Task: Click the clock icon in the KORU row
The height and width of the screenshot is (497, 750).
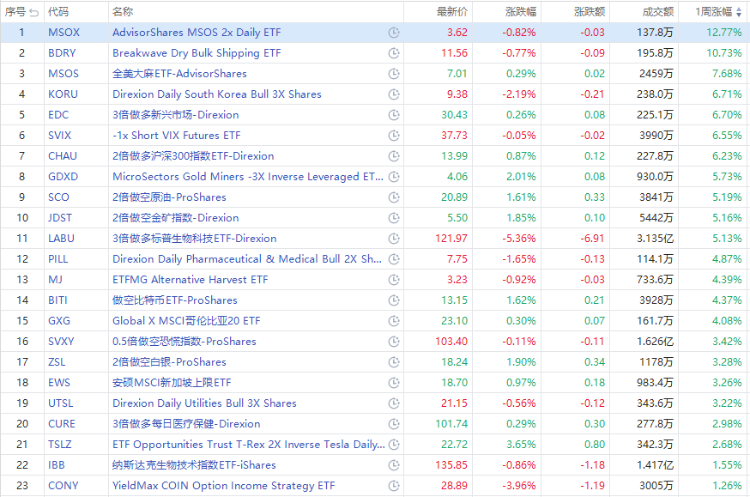Action: pyautogui.click(x=394, y=94)
